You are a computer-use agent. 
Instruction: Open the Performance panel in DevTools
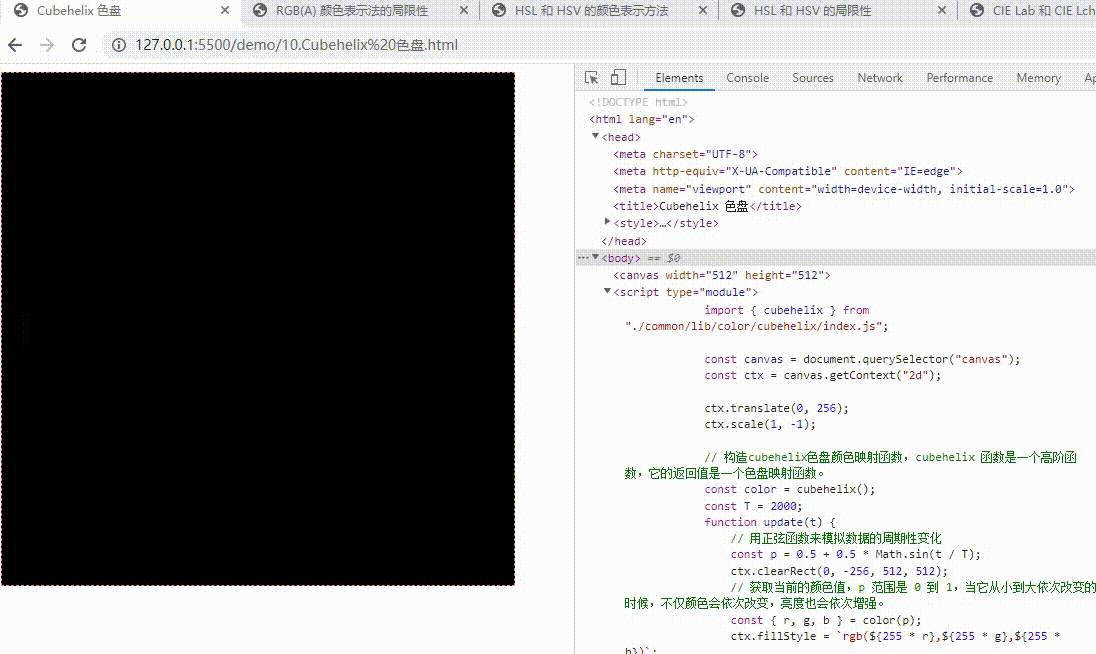click(959, 78)
